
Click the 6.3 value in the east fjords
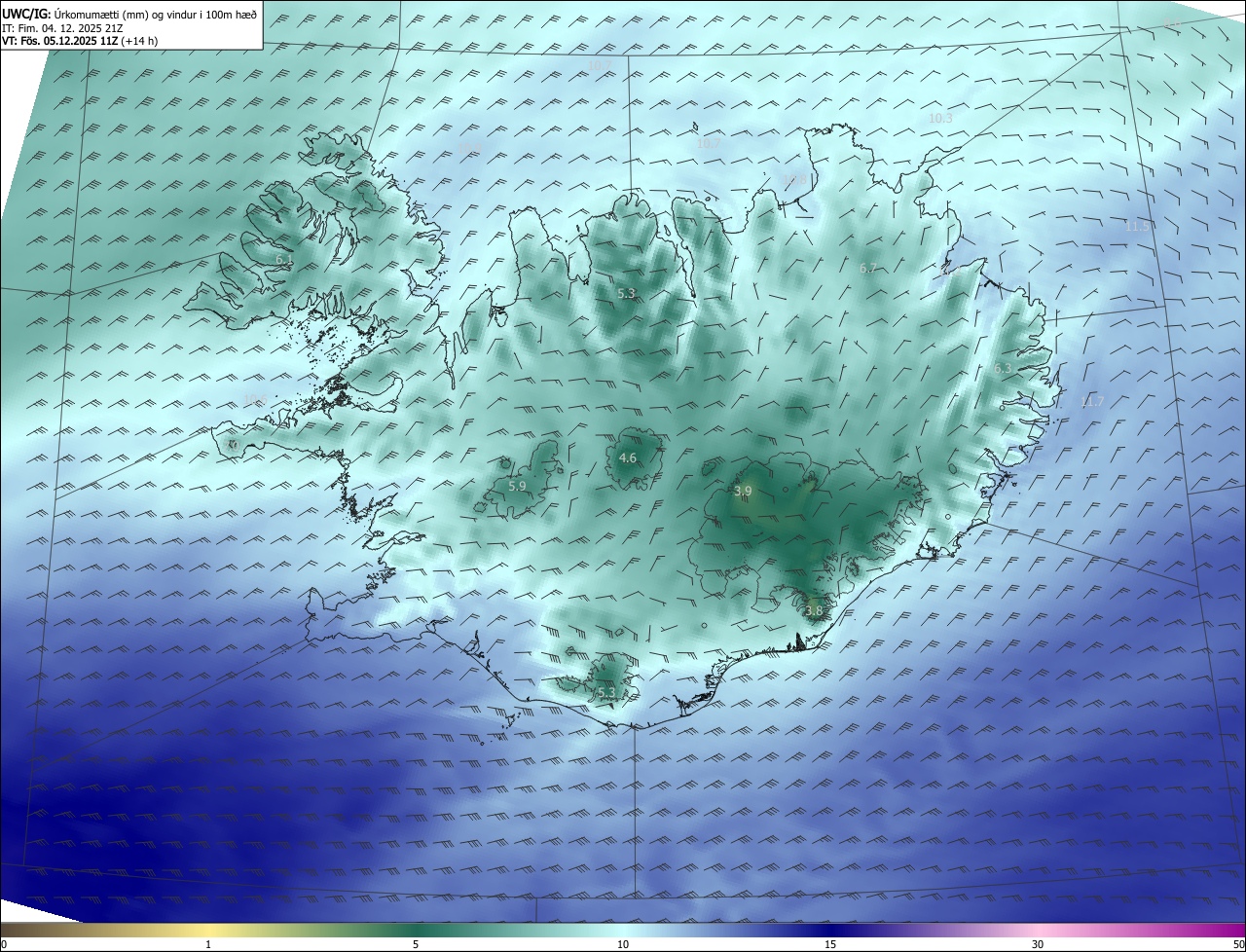click(1003, 369)
